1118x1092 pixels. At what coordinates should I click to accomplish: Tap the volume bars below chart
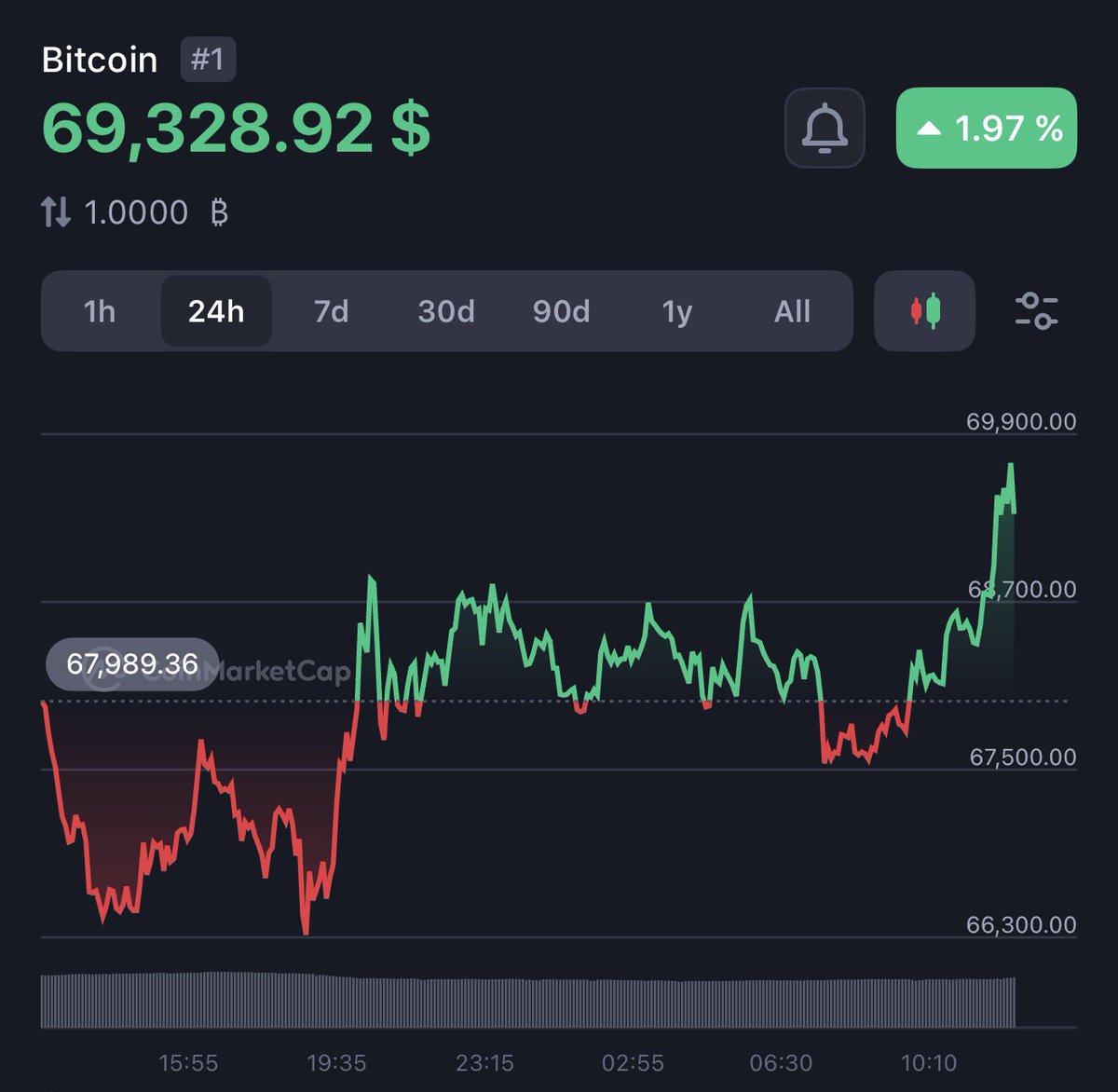[528, 1001]
